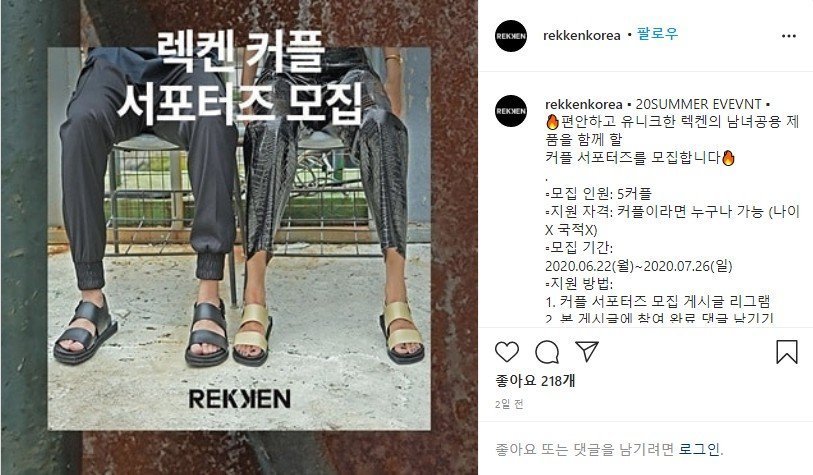Click the rekkenkorea username starting the caption

(584, 104)
